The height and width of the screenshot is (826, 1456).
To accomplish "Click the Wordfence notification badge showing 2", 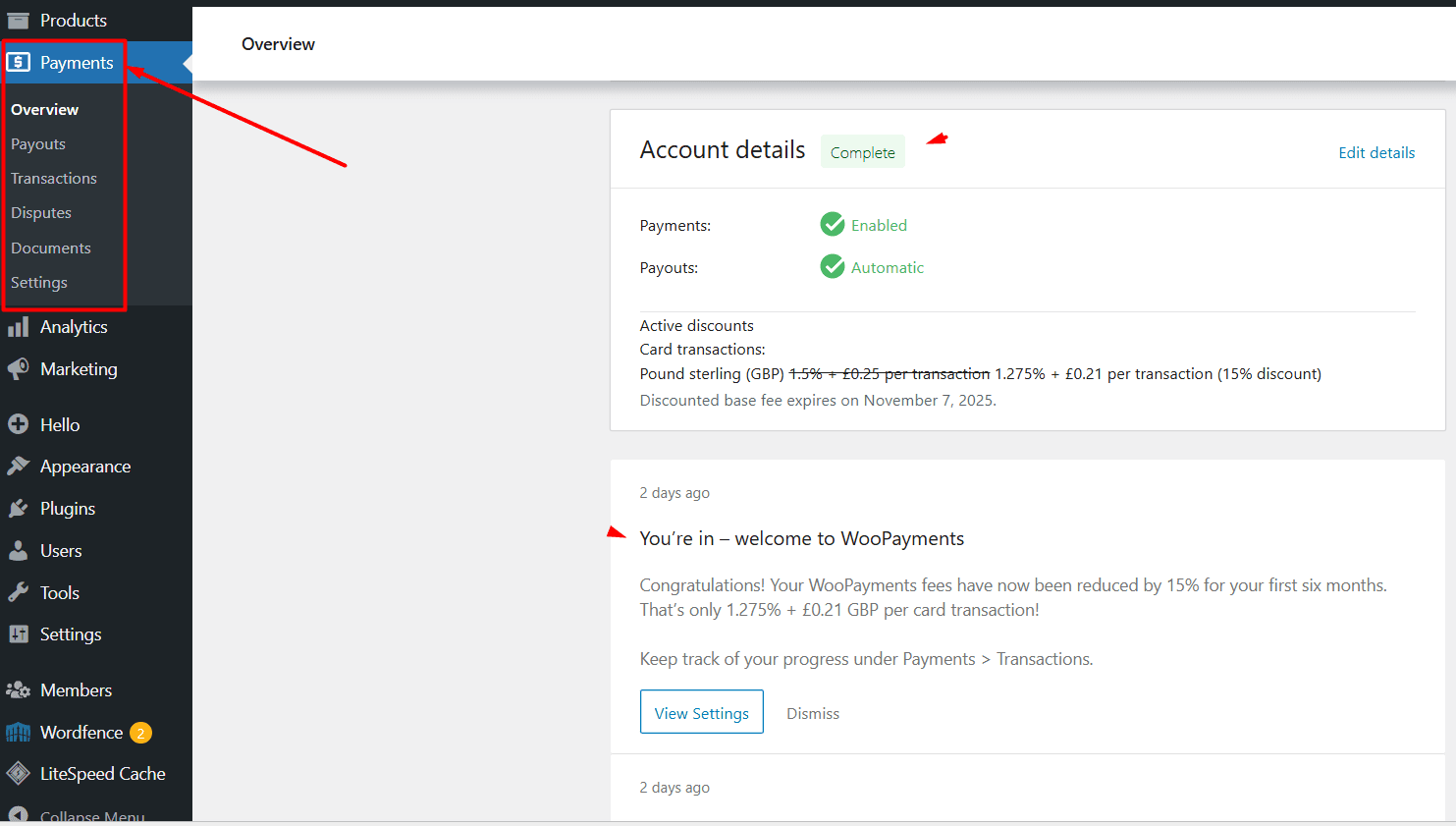I will [141, 733].
